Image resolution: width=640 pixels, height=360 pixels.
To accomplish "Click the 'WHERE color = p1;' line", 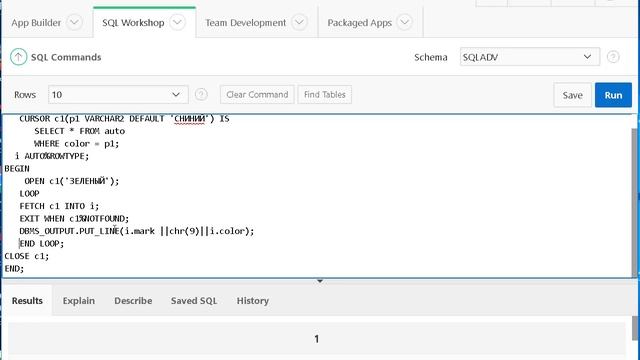I will [77, 144].
